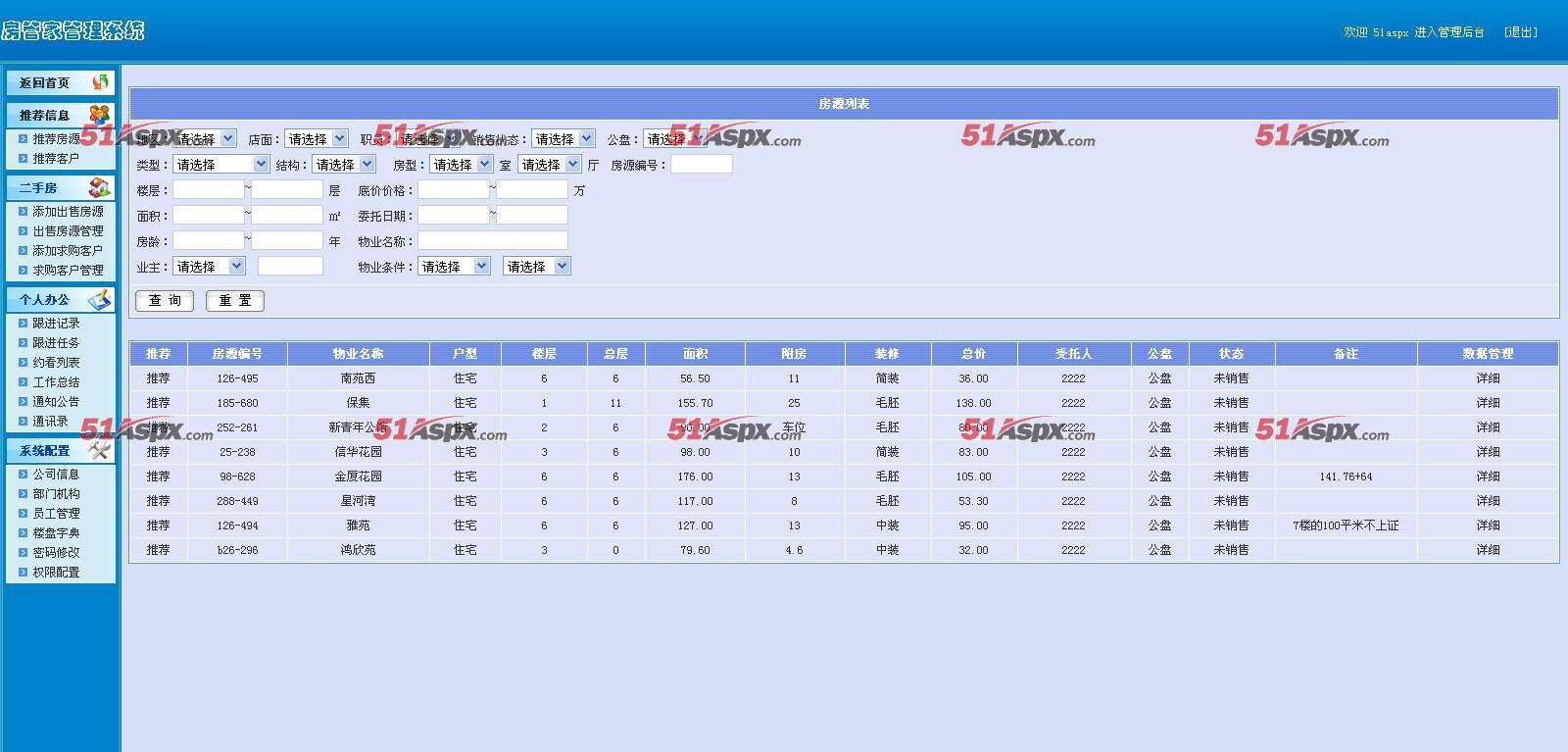
Task: Open 详细 for property 鸿欣苑
Action: (x=1488, y=550)
